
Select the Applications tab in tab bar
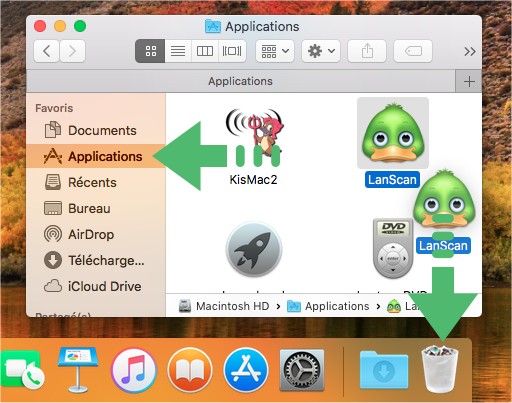click(240, 81)
